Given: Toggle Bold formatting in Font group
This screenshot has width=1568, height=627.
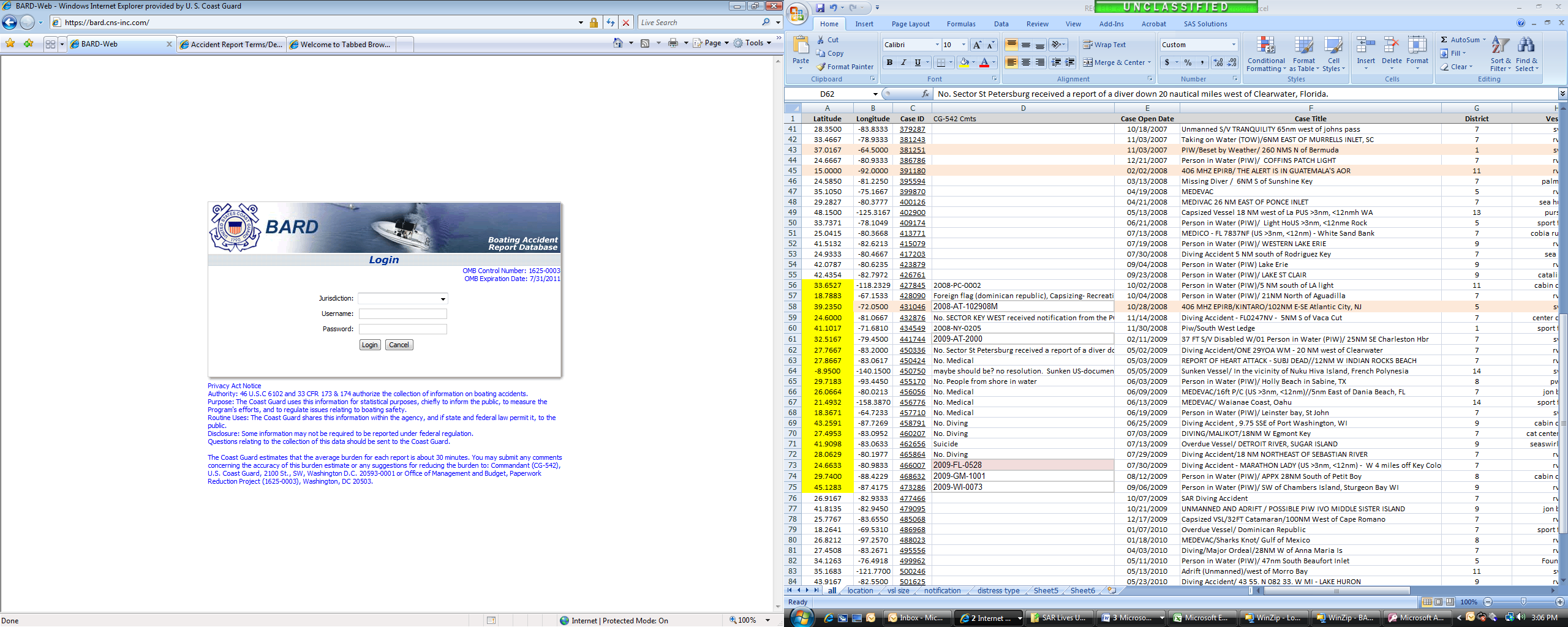Looking at the screenshot, I should tap(889, 62).
